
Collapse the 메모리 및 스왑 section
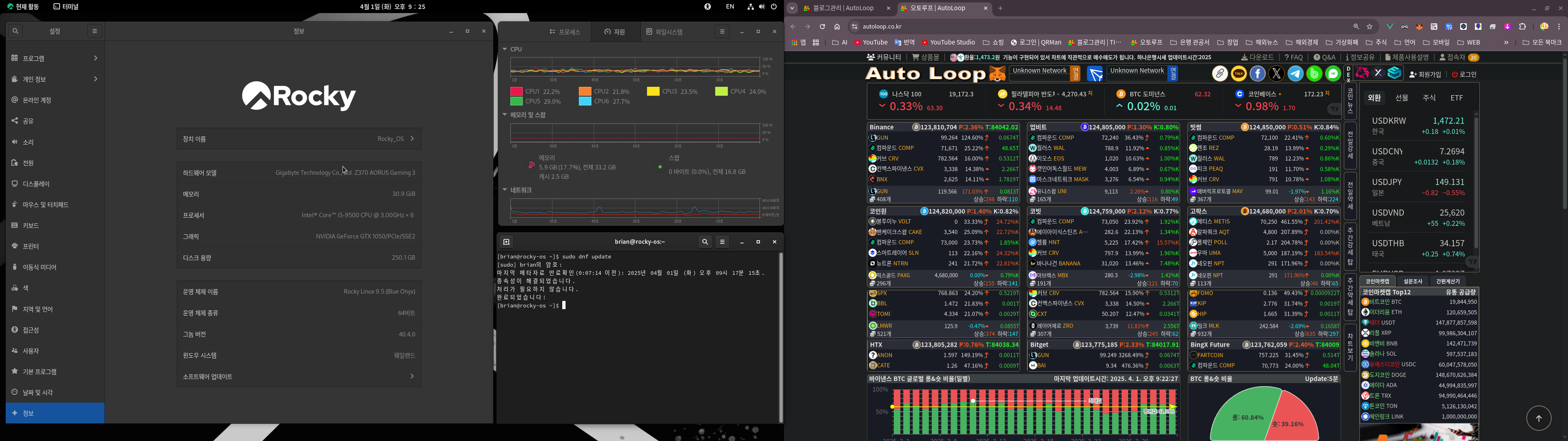pyautogui.click(x=505, y=115)
